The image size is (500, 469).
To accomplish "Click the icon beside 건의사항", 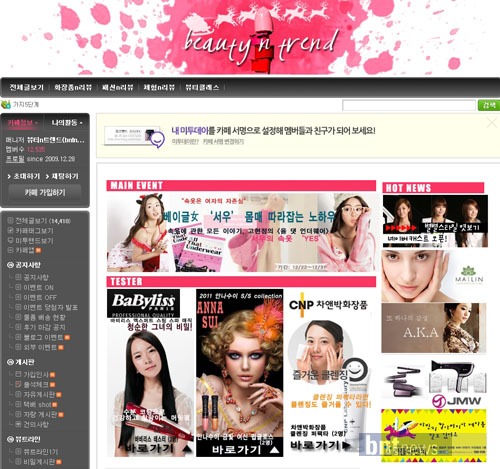I will 18,424.
